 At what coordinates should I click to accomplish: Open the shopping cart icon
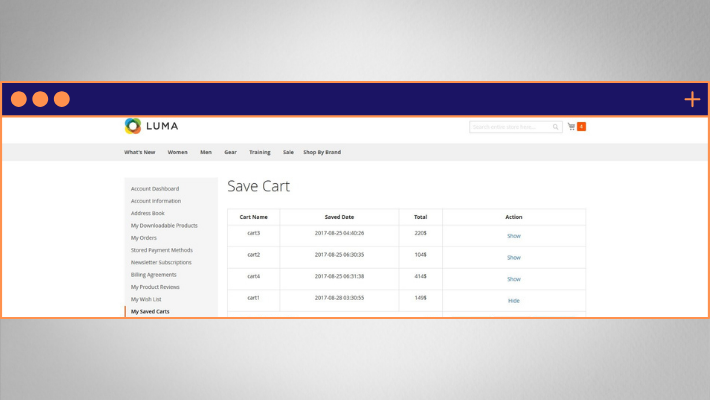click(x=571, y=127)
